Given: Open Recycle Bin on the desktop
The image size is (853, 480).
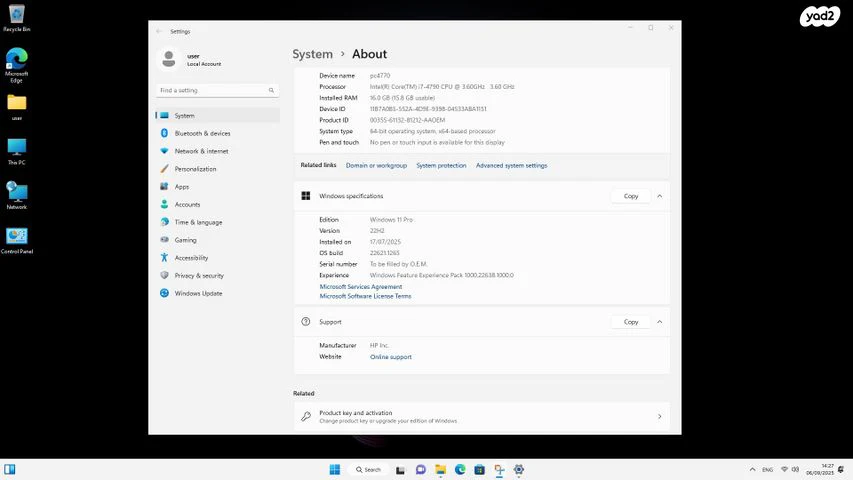Looking at the screenshot, I should (16, 19).
